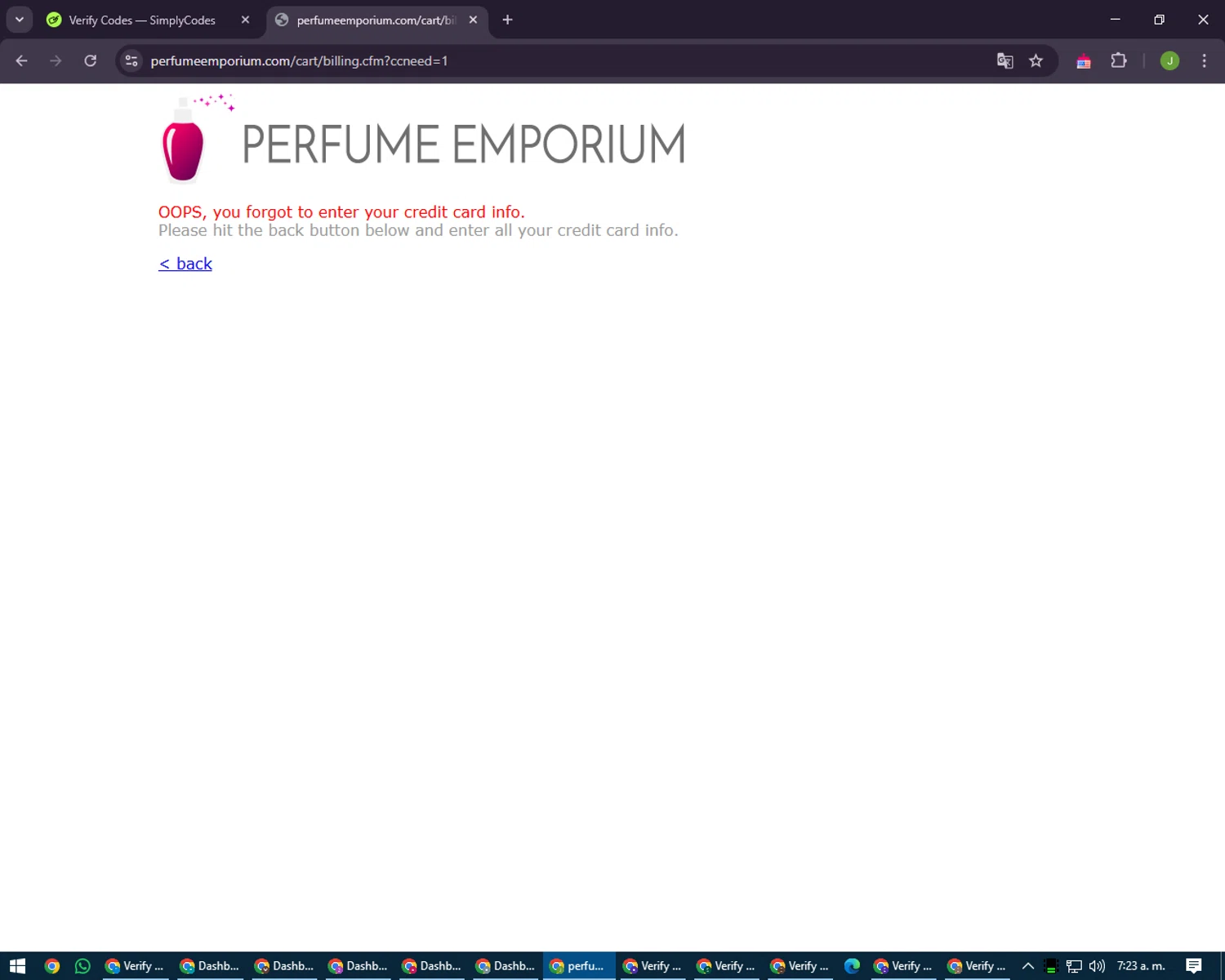Open the Extensions puzzle icon
Image resolution: width=1225 pixels, height=980 pixels.
tap(1119, 60)
